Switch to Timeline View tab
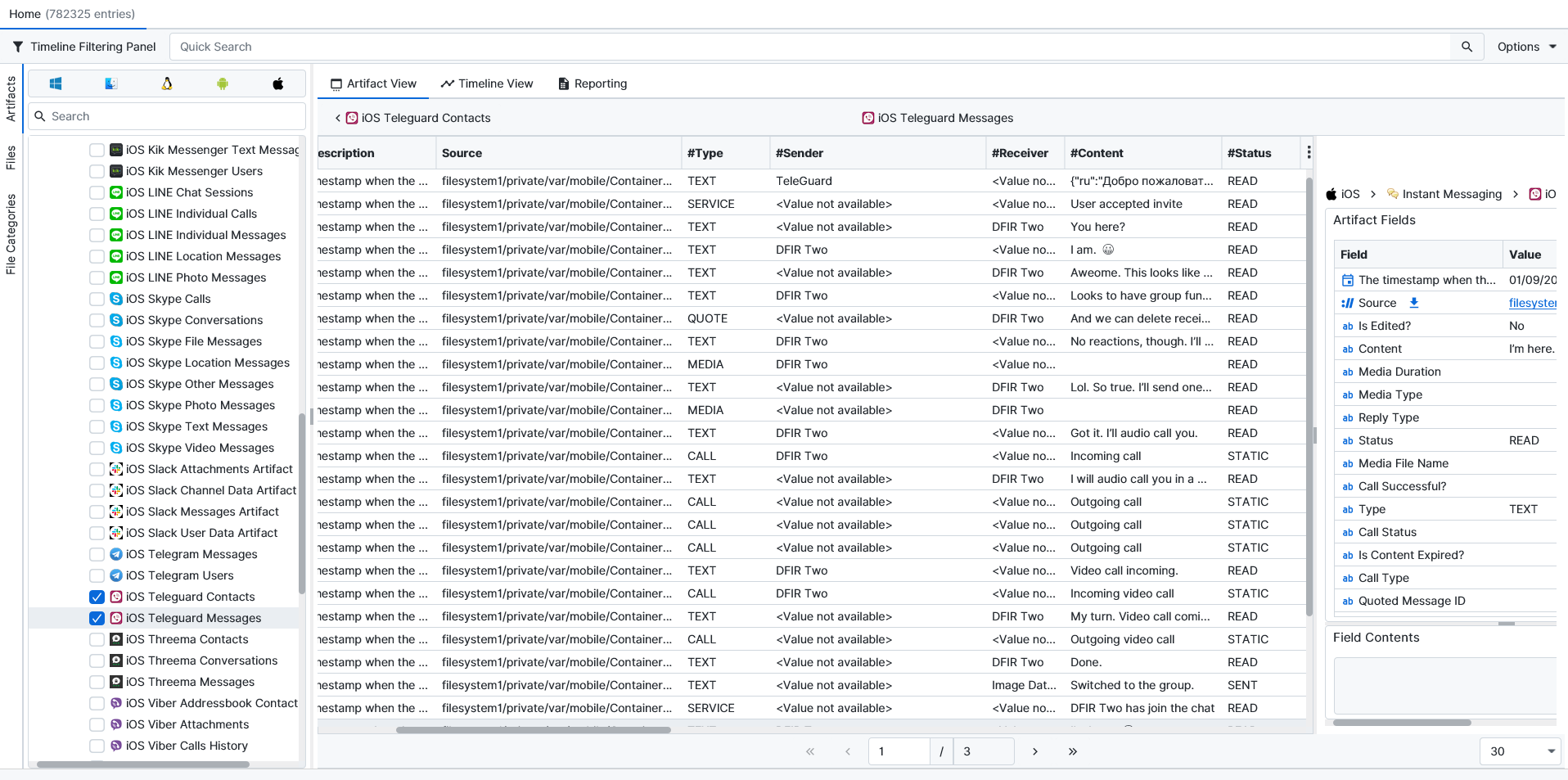Screen dimensions: 1568x780 [x=487, y=83]
